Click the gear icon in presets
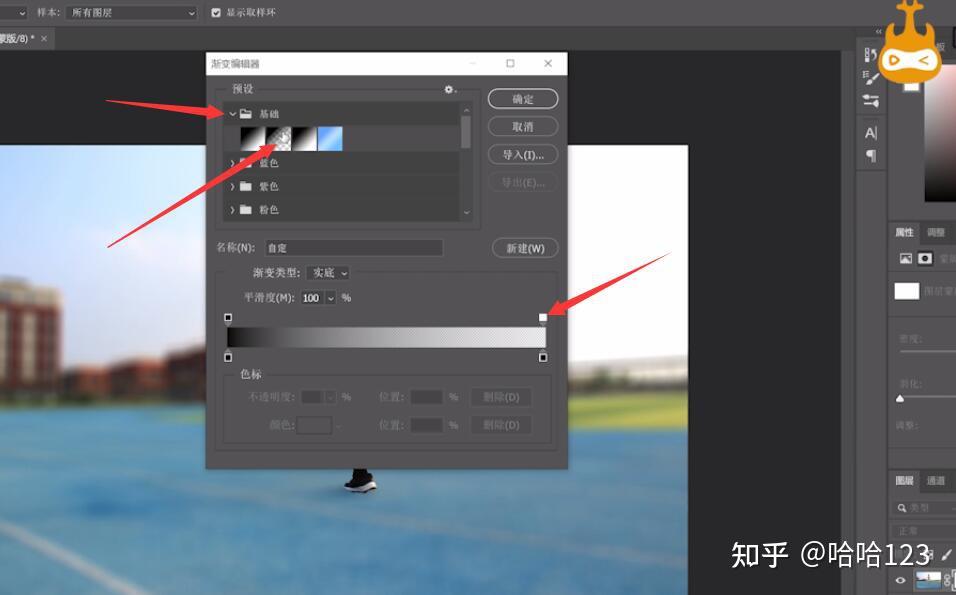 coord(449,89)
